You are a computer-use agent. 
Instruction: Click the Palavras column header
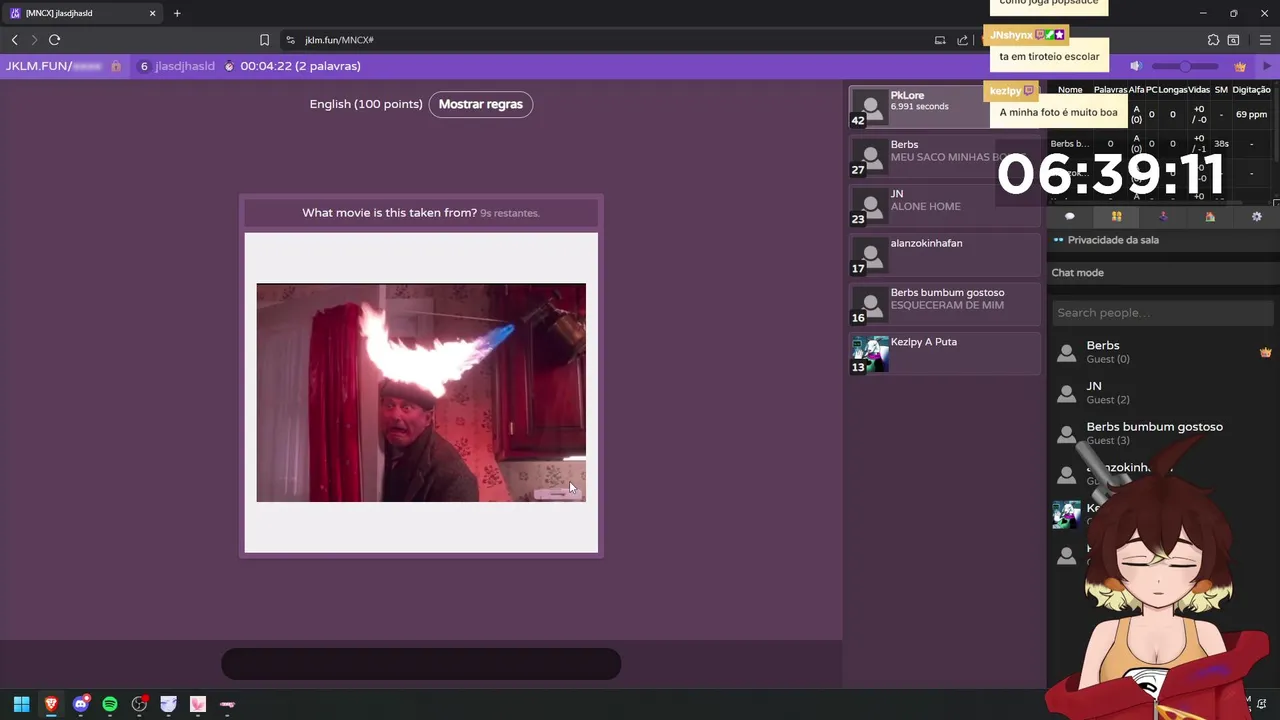tap(1110, 90)
